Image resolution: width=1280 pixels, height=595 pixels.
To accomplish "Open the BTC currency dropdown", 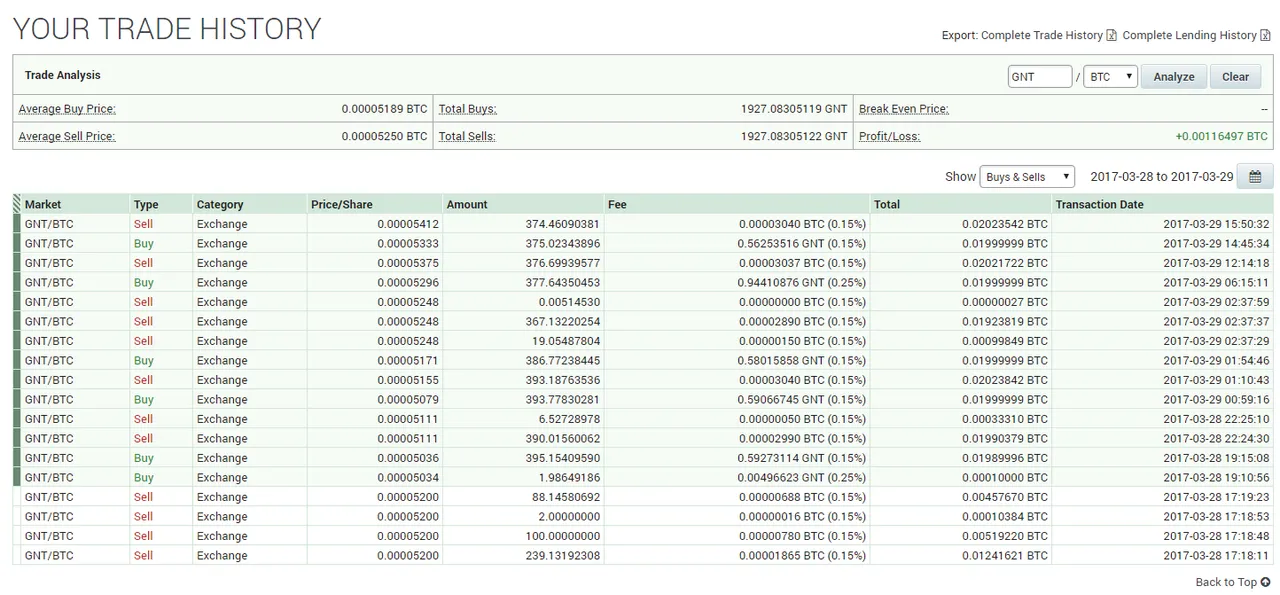I will (x=1110, y=76).
